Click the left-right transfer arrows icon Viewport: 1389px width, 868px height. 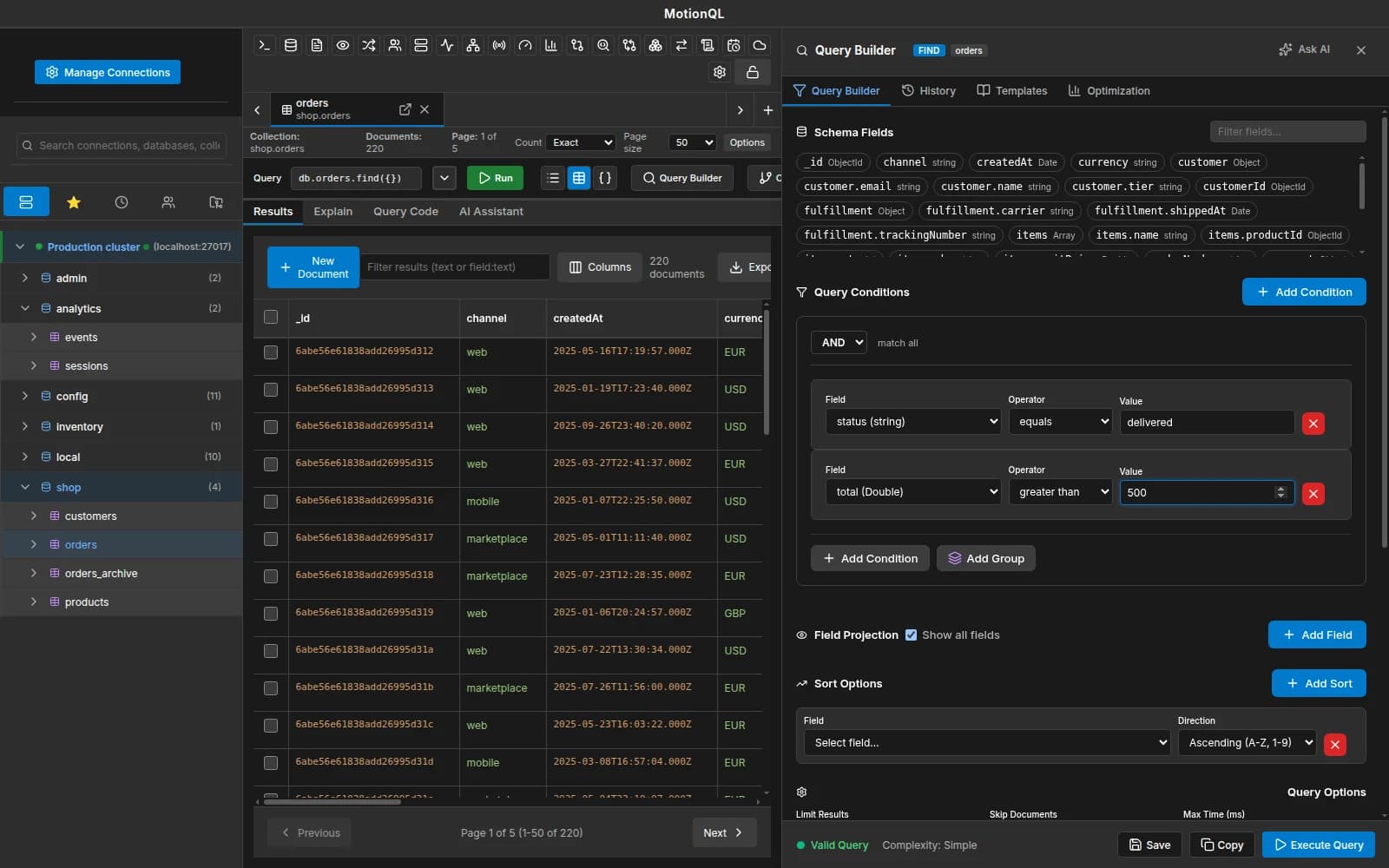click(x=681, y=45)
